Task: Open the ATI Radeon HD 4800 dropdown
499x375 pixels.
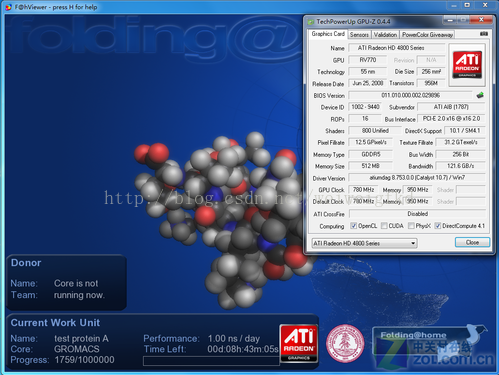Action: click(364, 243)
